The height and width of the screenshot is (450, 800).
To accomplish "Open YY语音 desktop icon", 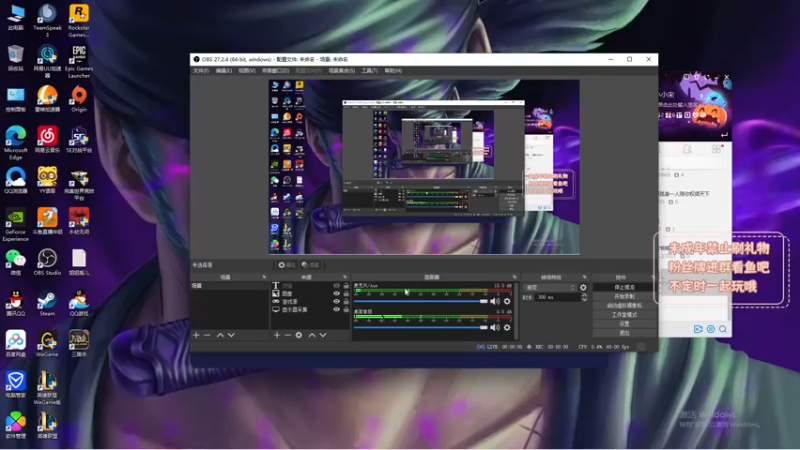I will (x=47, y=180).
